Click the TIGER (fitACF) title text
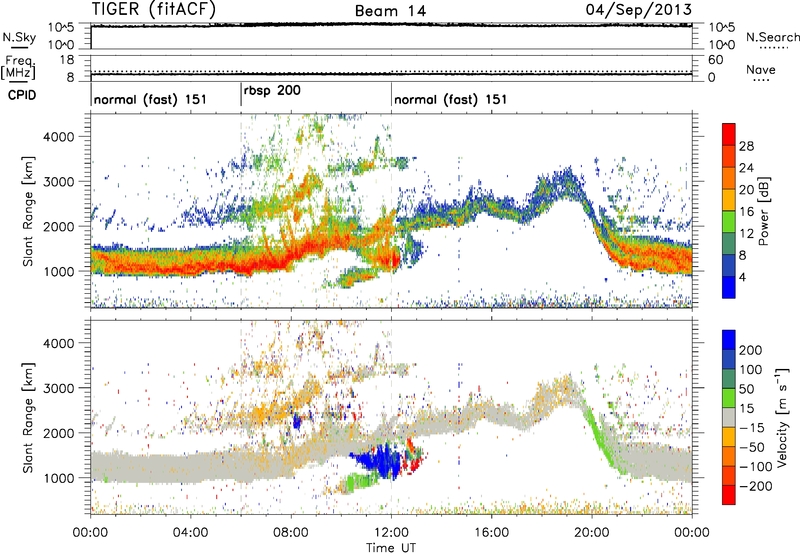The image size is (800, 554). (153, 9)
